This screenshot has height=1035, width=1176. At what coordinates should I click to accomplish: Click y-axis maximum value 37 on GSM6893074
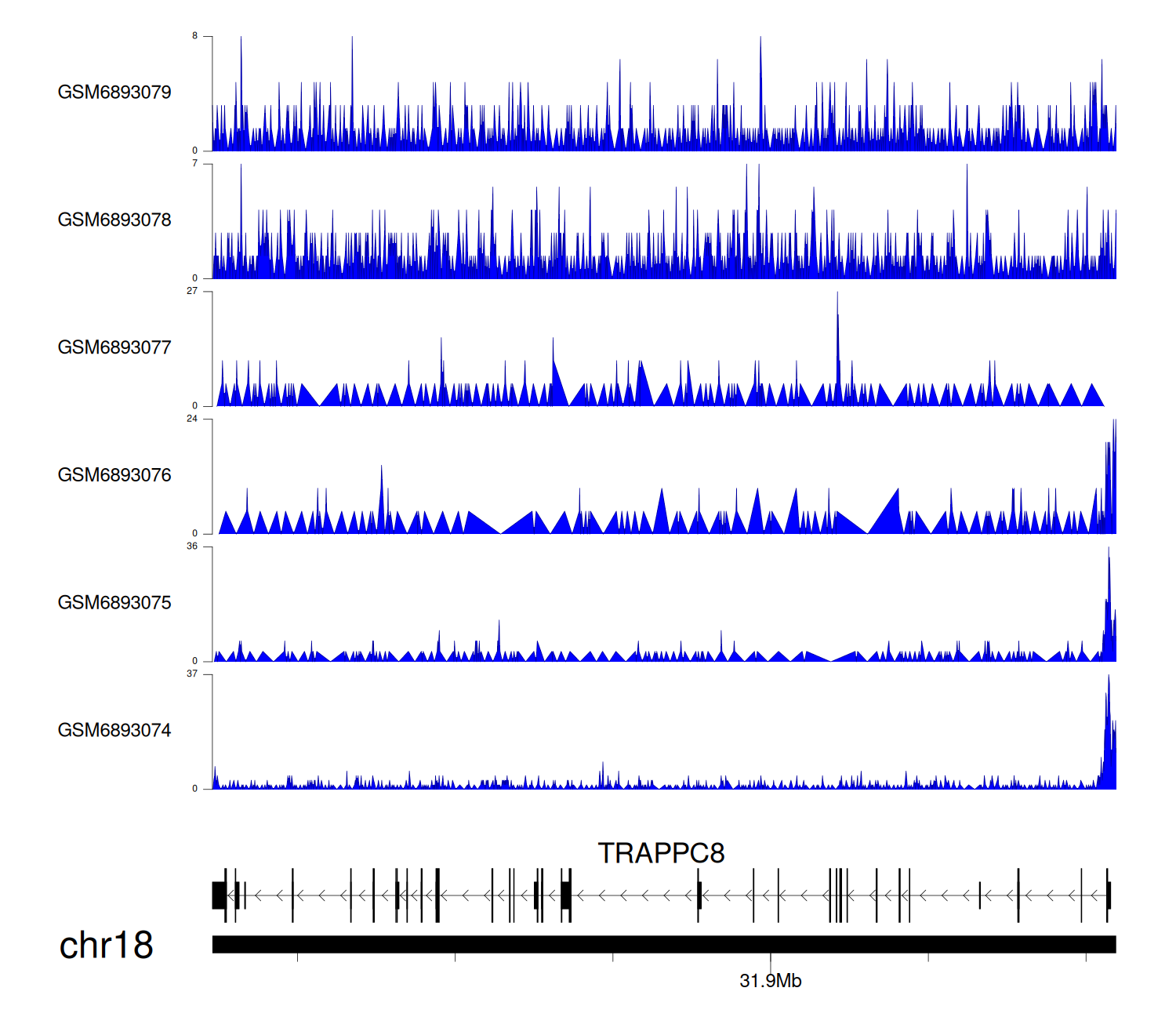[192, 674]
